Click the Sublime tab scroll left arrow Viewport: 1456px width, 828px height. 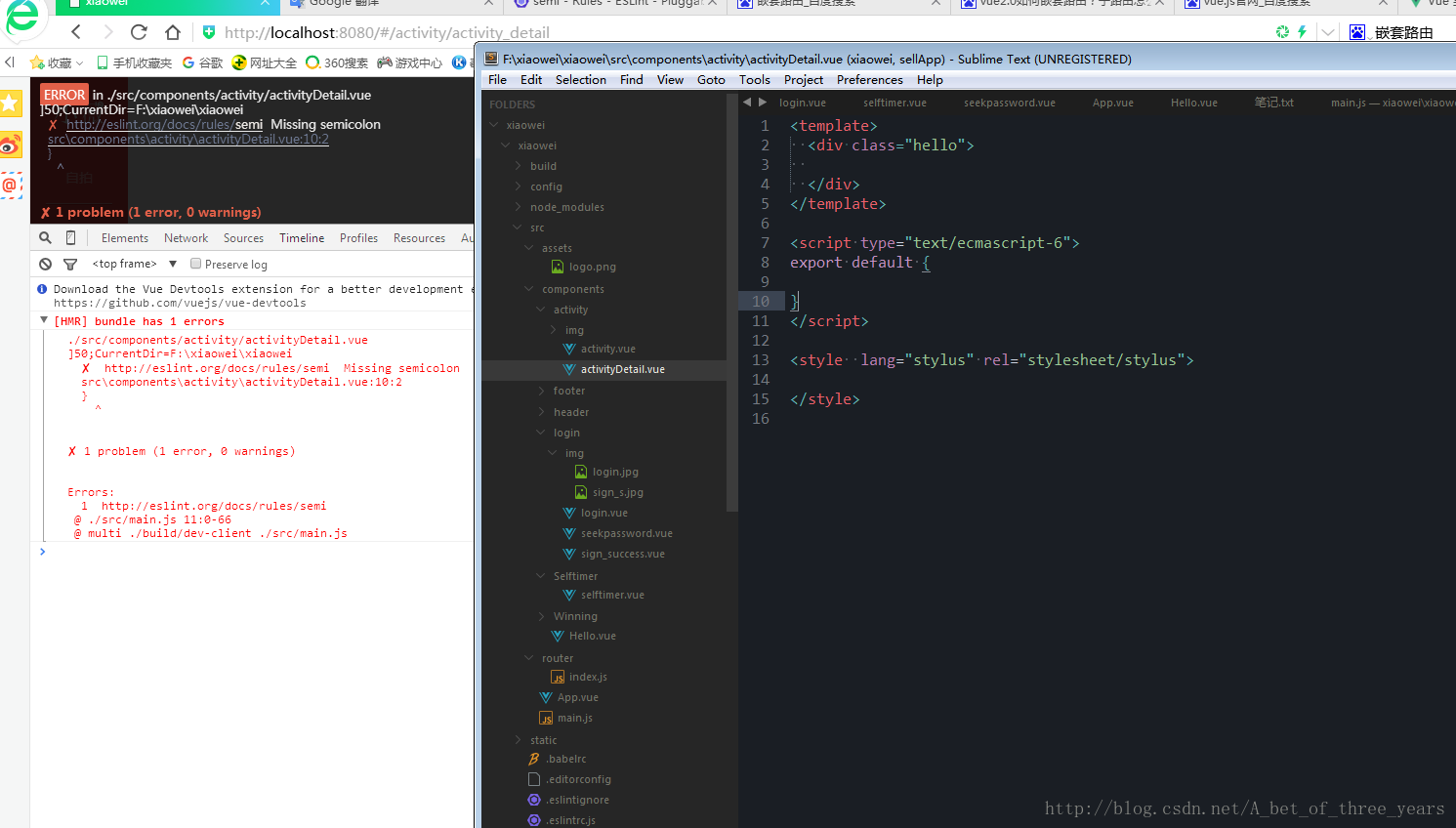pyautogui.click(x=747, y=102)
